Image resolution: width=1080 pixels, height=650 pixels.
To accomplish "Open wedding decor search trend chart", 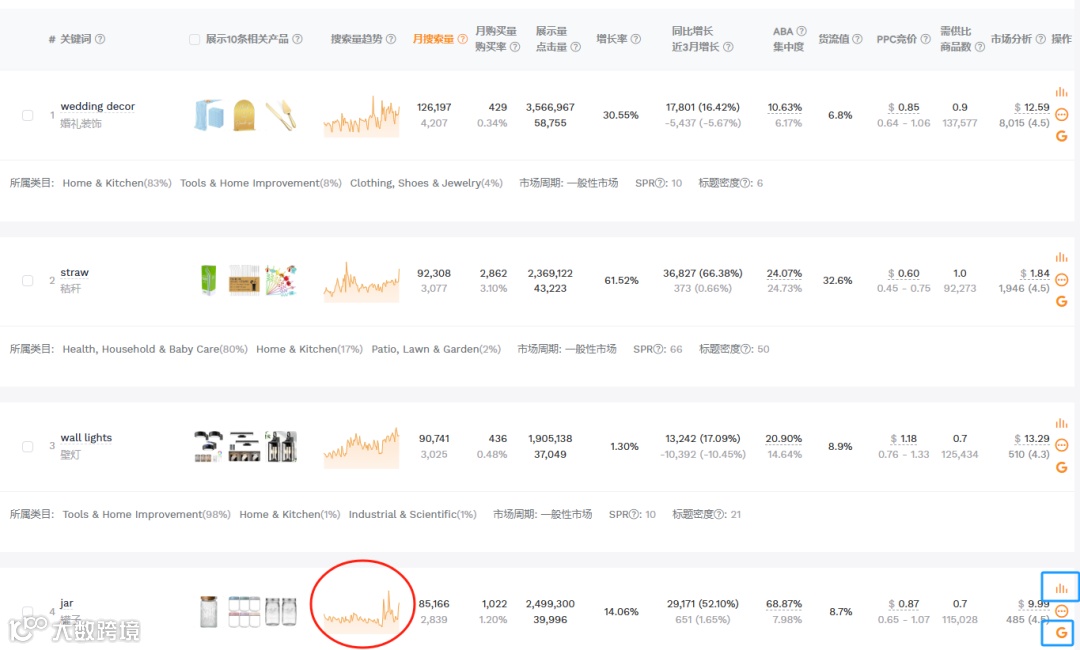I will point(362,116).
